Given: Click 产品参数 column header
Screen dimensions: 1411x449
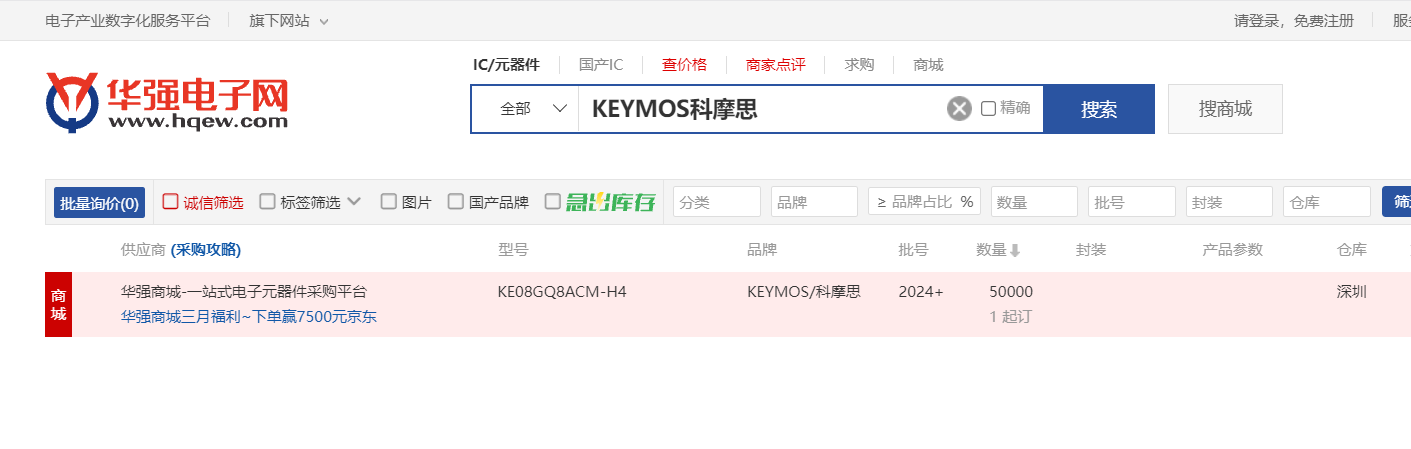Looking at the screenshot, I should 1233,250.
